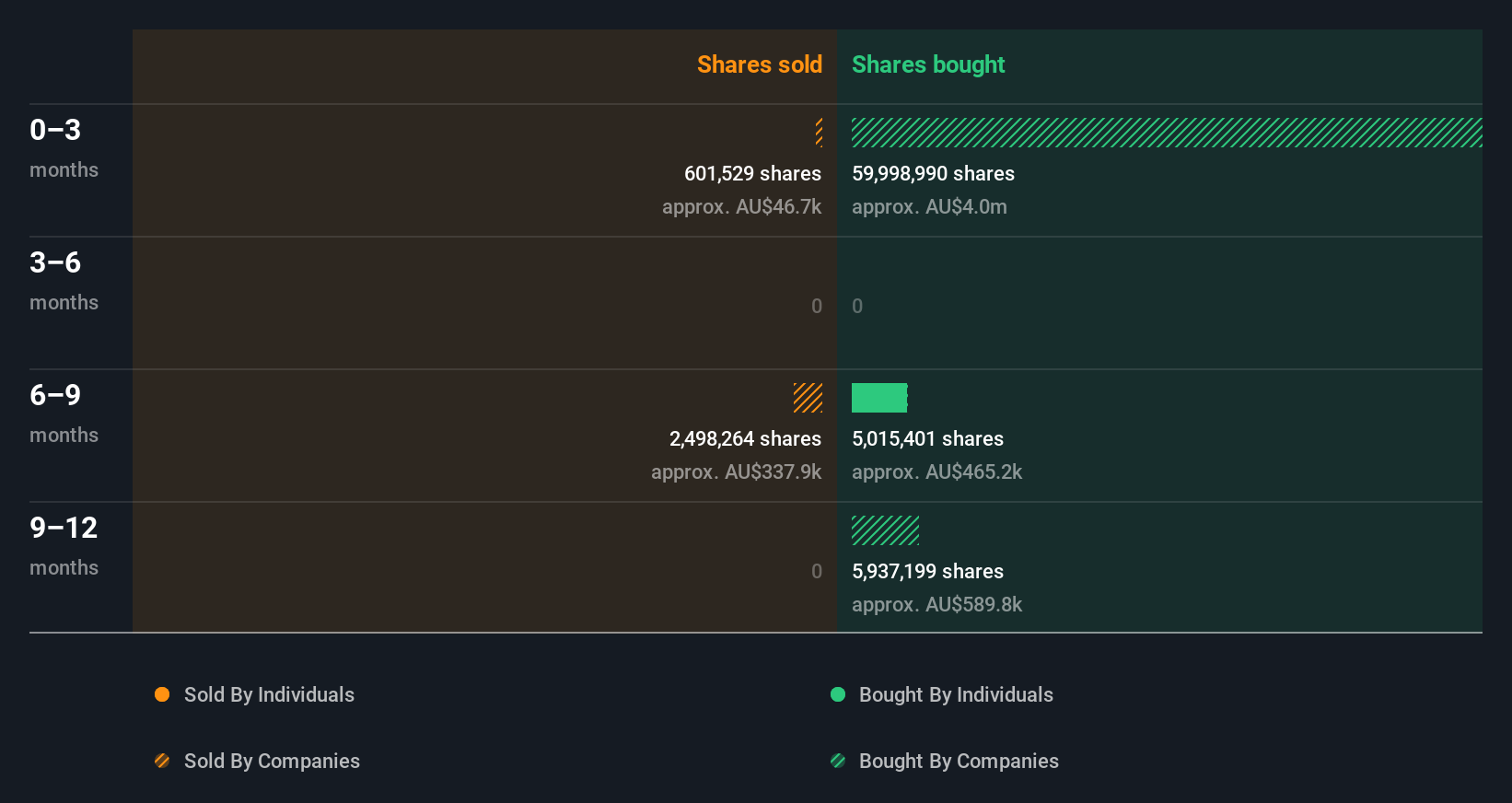Click the 0–3 months row label
Viewport: 1512px width, 803px height.
point(64,148)
